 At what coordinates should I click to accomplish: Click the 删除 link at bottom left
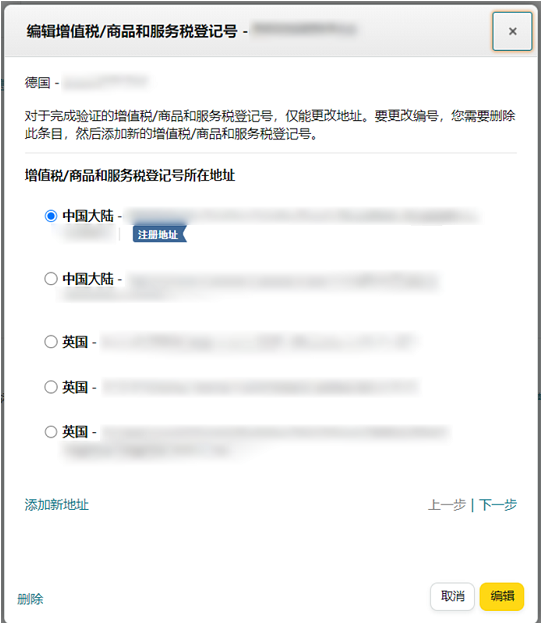click(x=30, y=599)
